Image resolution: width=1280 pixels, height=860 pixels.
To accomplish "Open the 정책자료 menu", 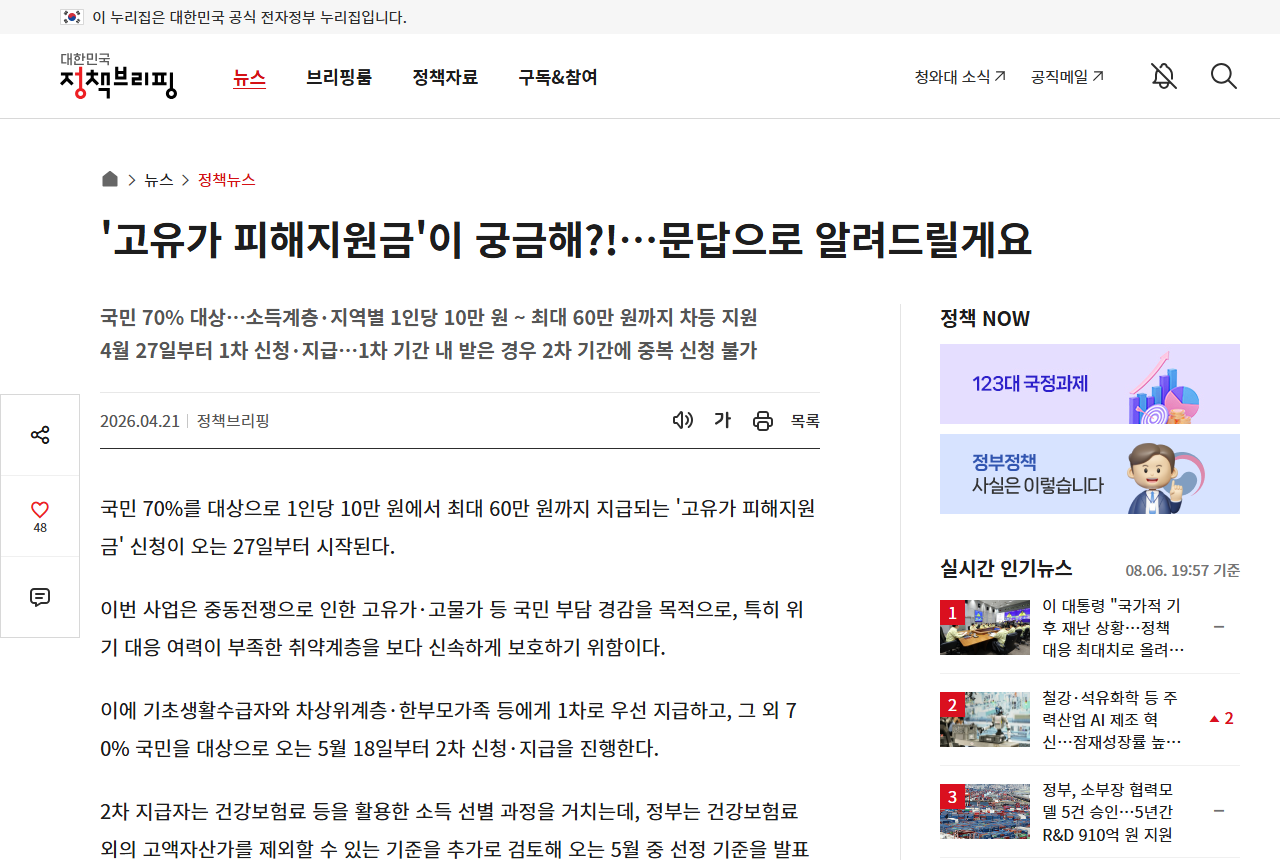I will click(x=445, y=77).
